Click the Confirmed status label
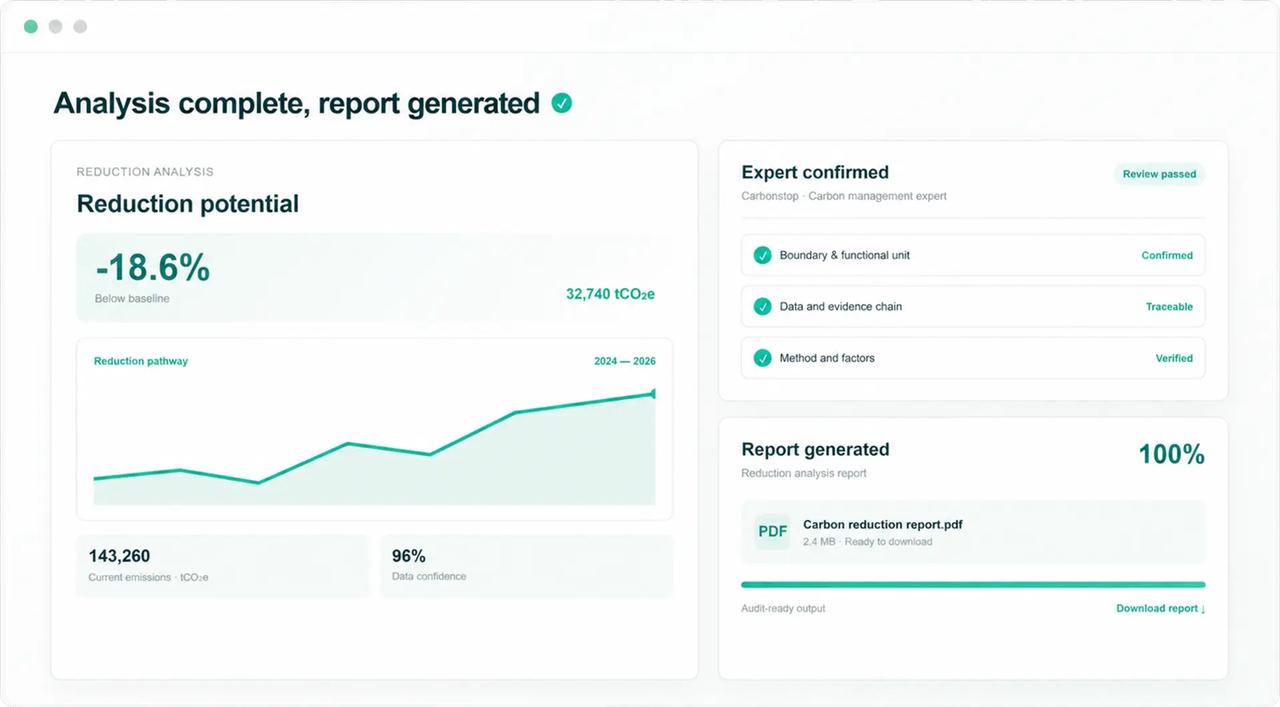The width and height of the screenshot is (1280, 707). coord(1167,255)
